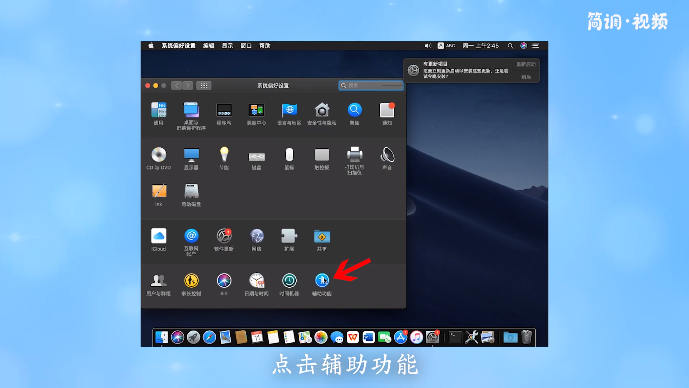Viewport: 689px width, 388px height.
Task: Open Displays preference pane
Action: [x=191, y=155]
